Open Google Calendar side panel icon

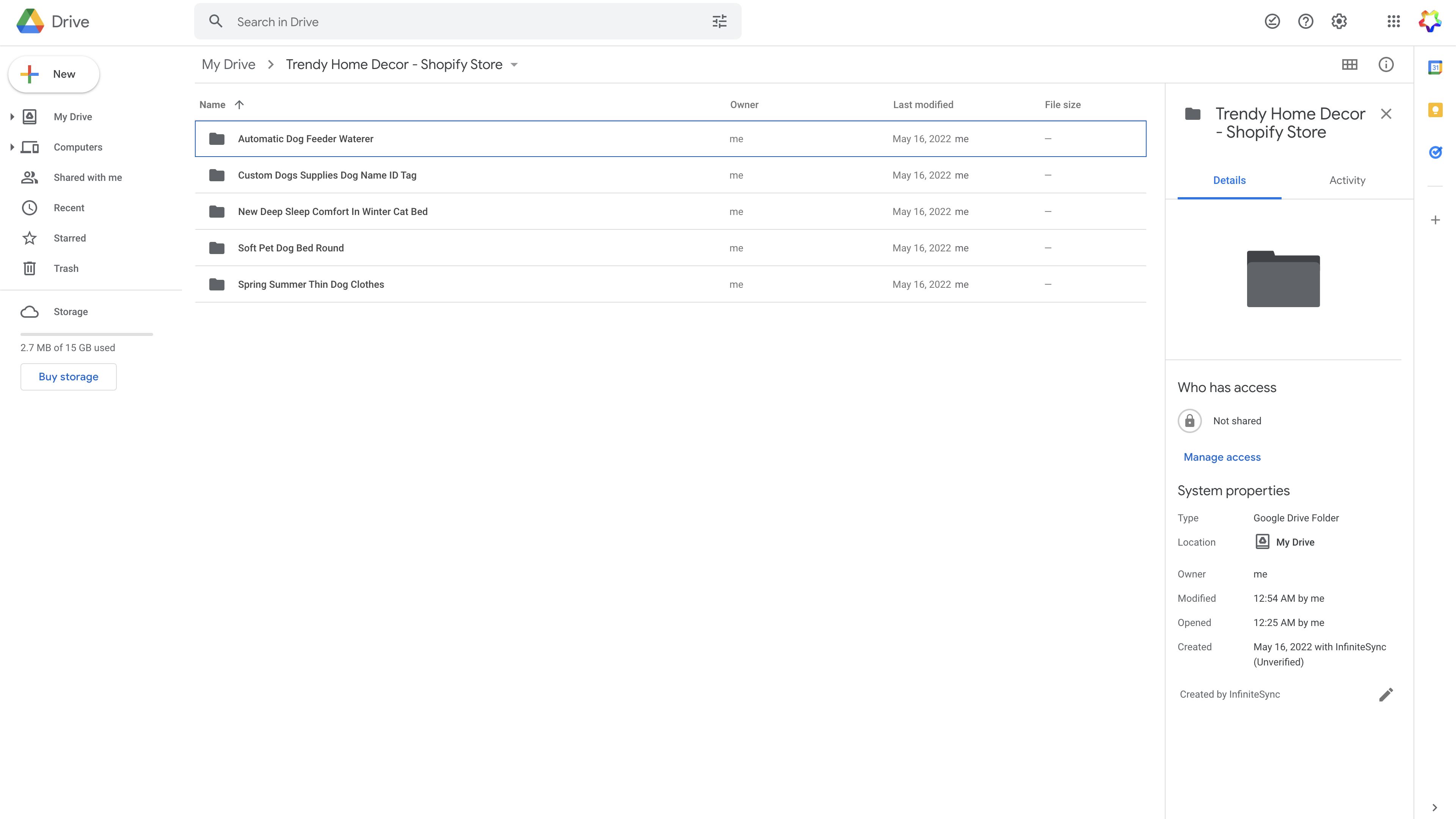click(x=1434, y=68)
